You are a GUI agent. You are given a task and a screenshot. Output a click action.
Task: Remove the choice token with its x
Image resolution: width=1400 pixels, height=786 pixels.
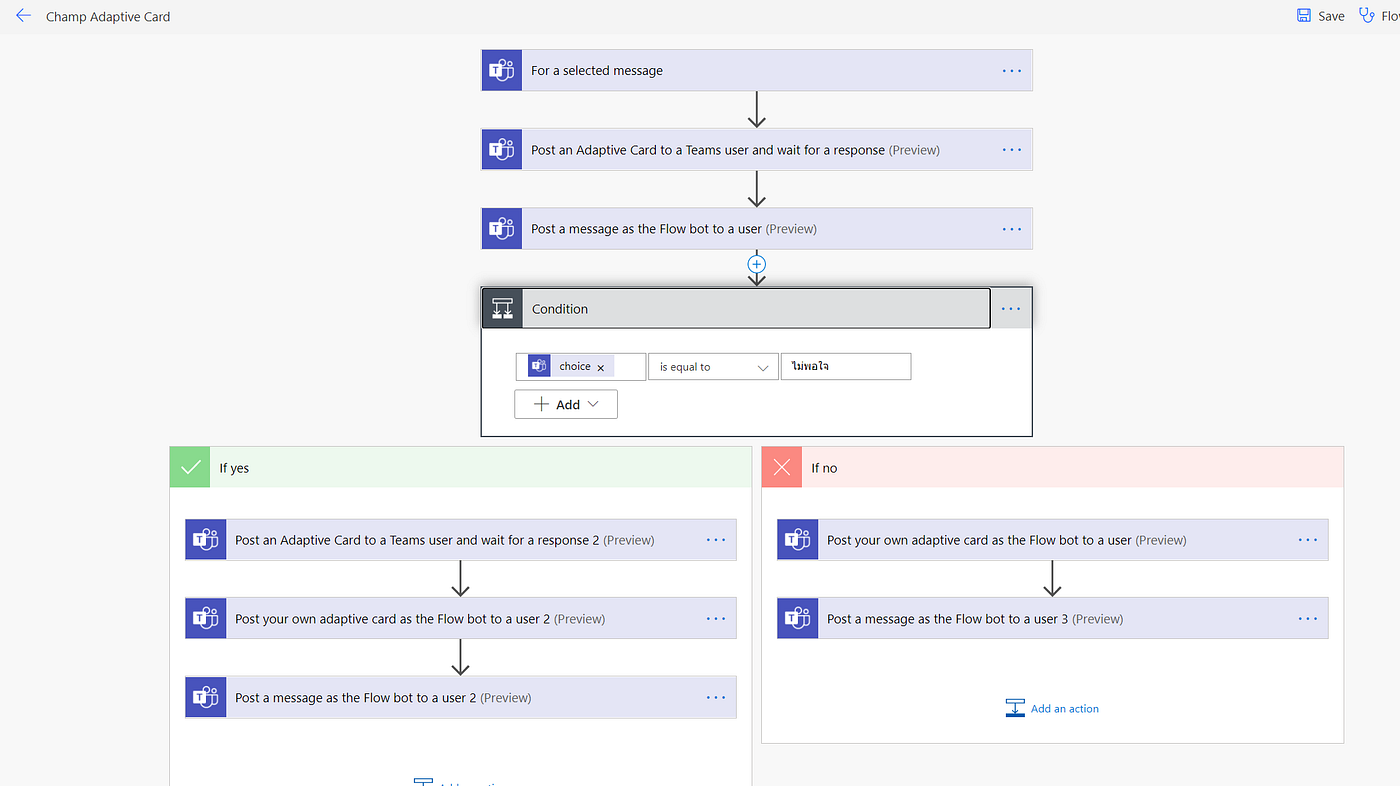(x=601, y=366)
